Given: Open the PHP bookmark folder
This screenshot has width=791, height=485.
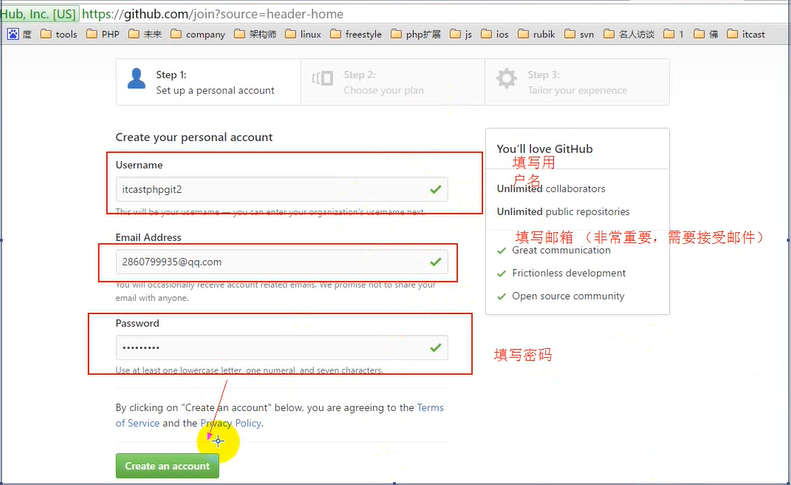Looking at the screenshot, I should (x=103, y=34).
